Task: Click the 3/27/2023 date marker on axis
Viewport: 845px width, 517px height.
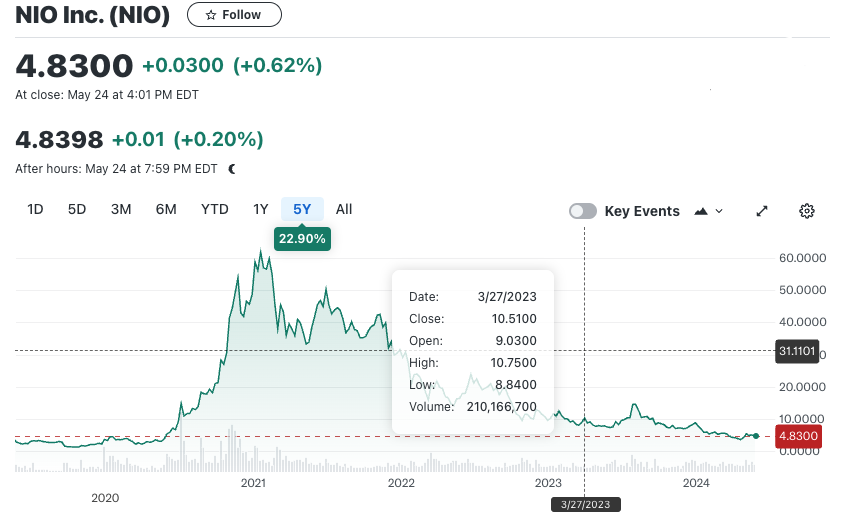Action: (584, 505)
